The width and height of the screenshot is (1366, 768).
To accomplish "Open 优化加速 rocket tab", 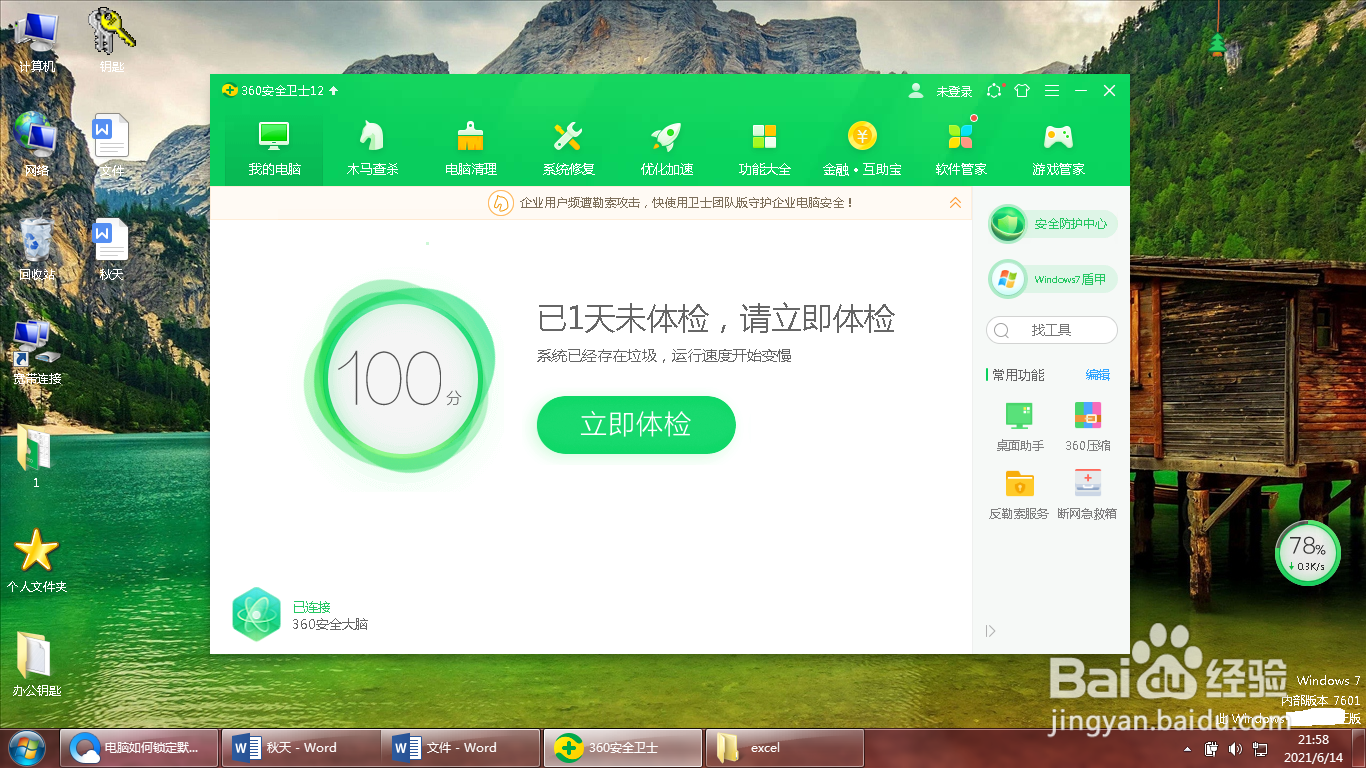I will (666, 147).
